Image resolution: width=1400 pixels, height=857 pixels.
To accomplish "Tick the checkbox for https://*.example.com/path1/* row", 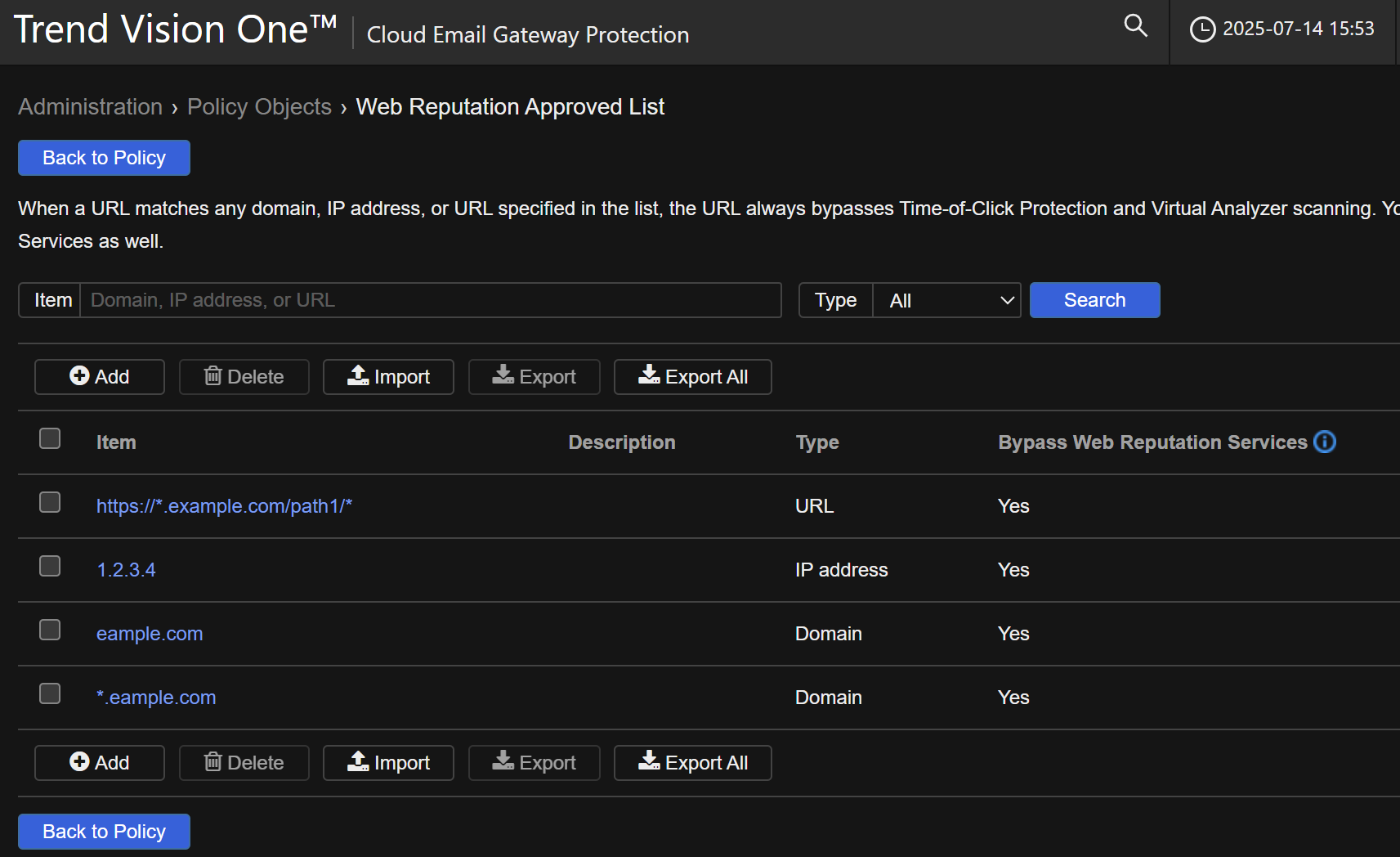I will [x=50, y=503].
